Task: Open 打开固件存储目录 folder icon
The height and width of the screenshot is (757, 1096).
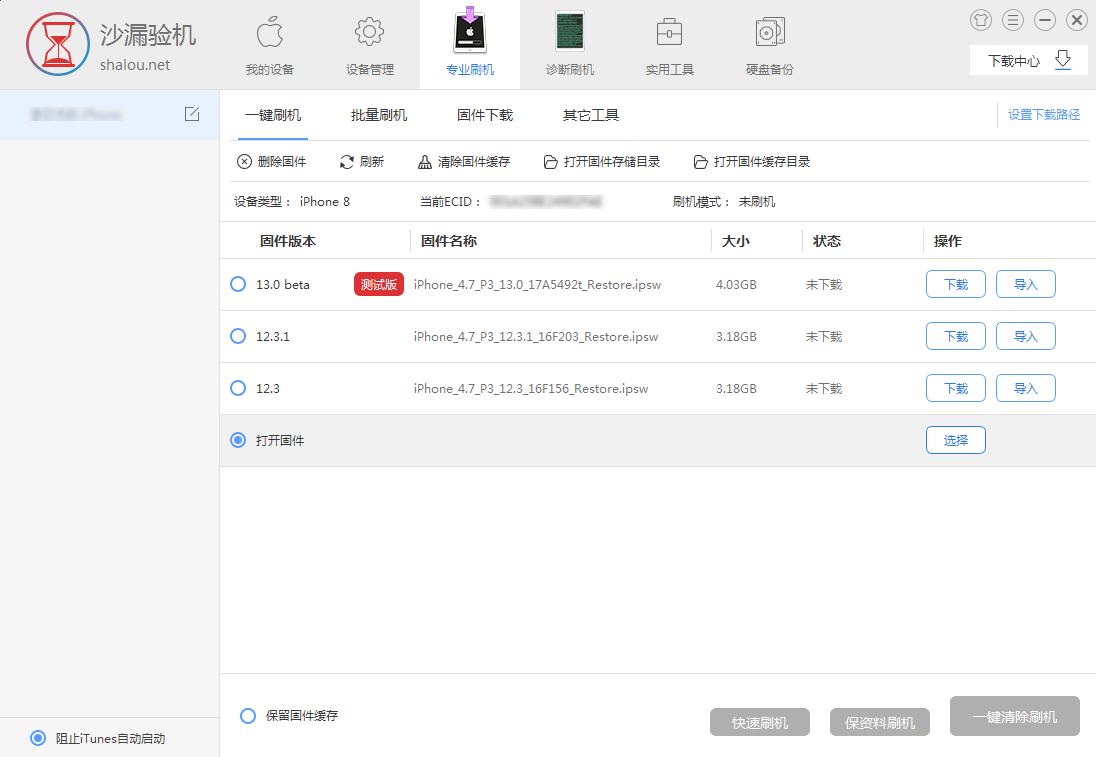Action: 550,161
